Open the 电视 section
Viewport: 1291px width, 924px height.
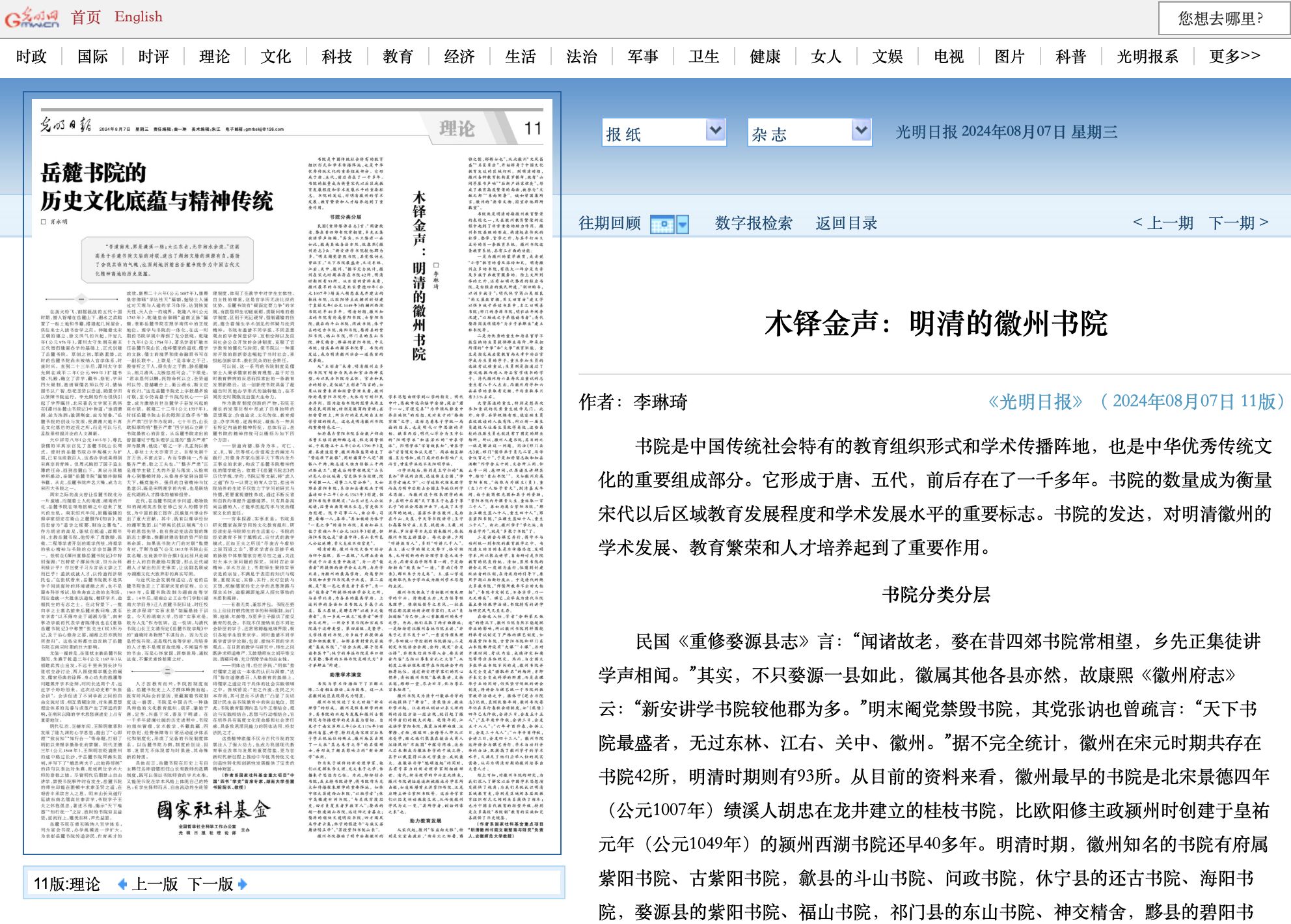click(949, 57)
